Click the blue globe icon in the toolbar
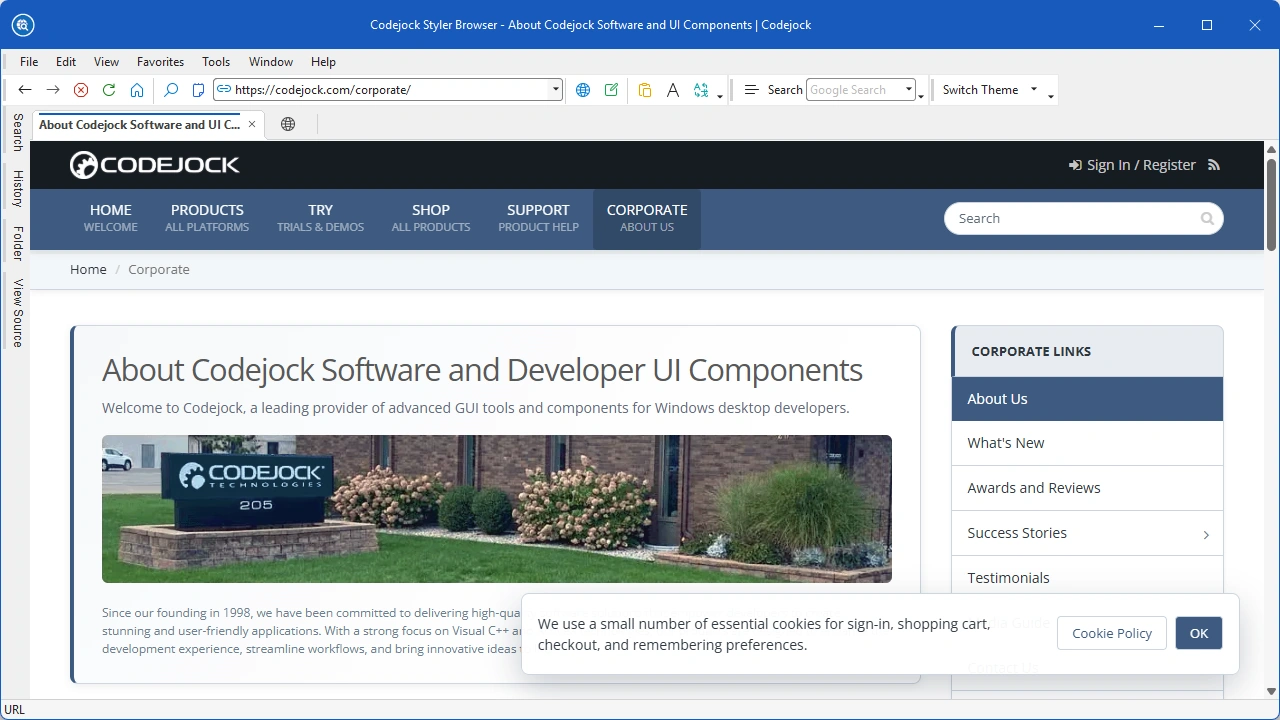Viewport: 1280px width, 720px height. 583,90
